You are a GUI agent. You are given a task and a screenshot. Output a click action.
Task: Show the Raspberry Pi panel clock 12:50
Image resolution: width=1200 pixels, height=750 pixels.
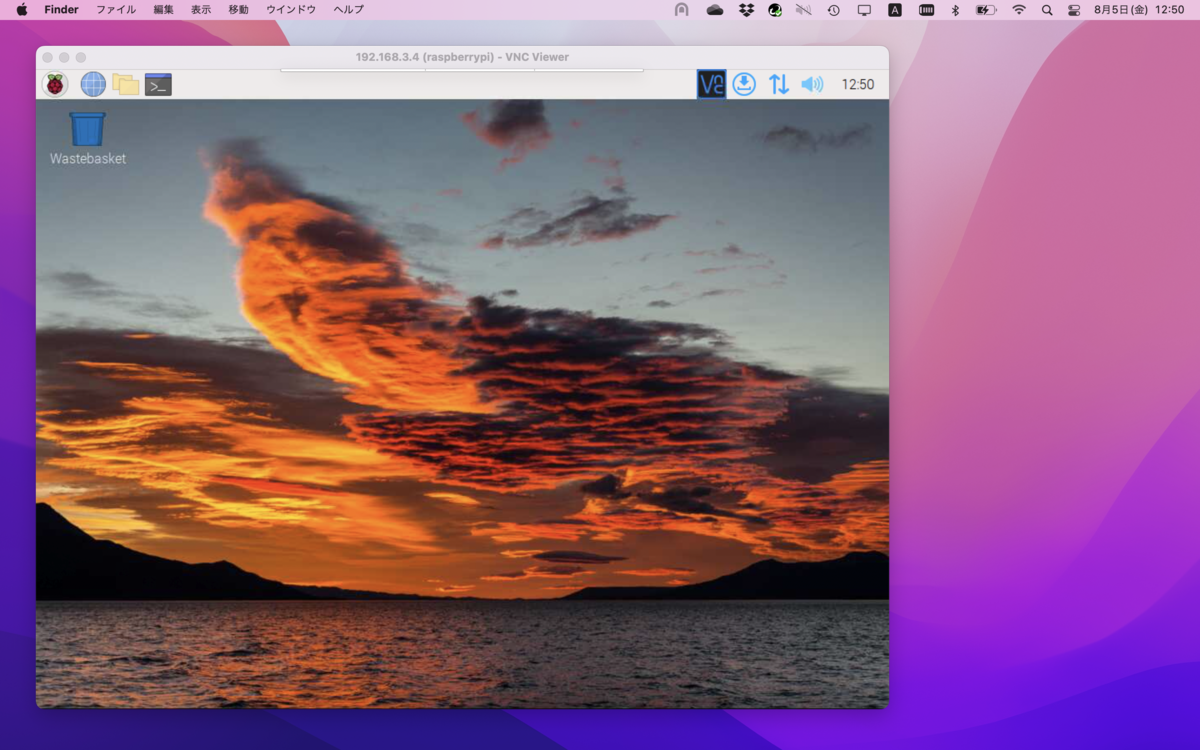coord(858,85)
